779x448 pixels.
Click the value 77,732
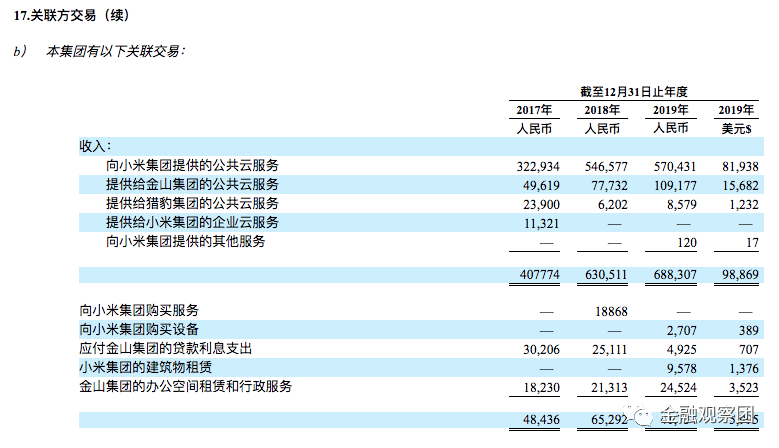tap(609, 186)
